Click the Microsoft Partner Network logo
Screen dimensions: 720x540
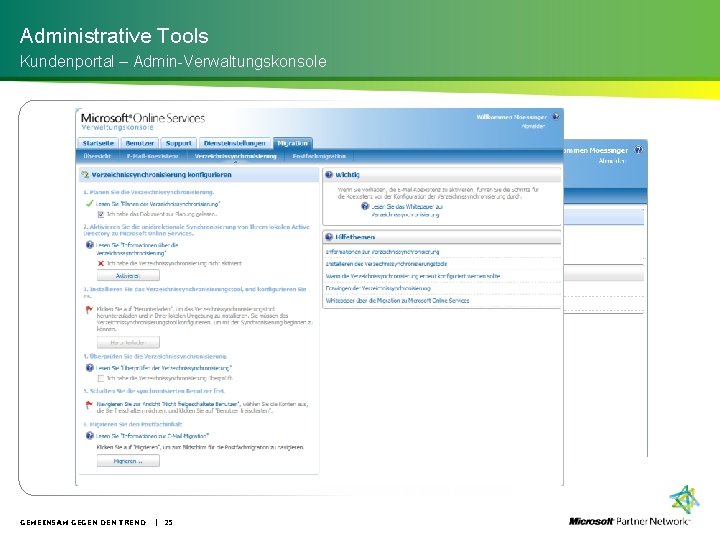click(x=634, y=506)
